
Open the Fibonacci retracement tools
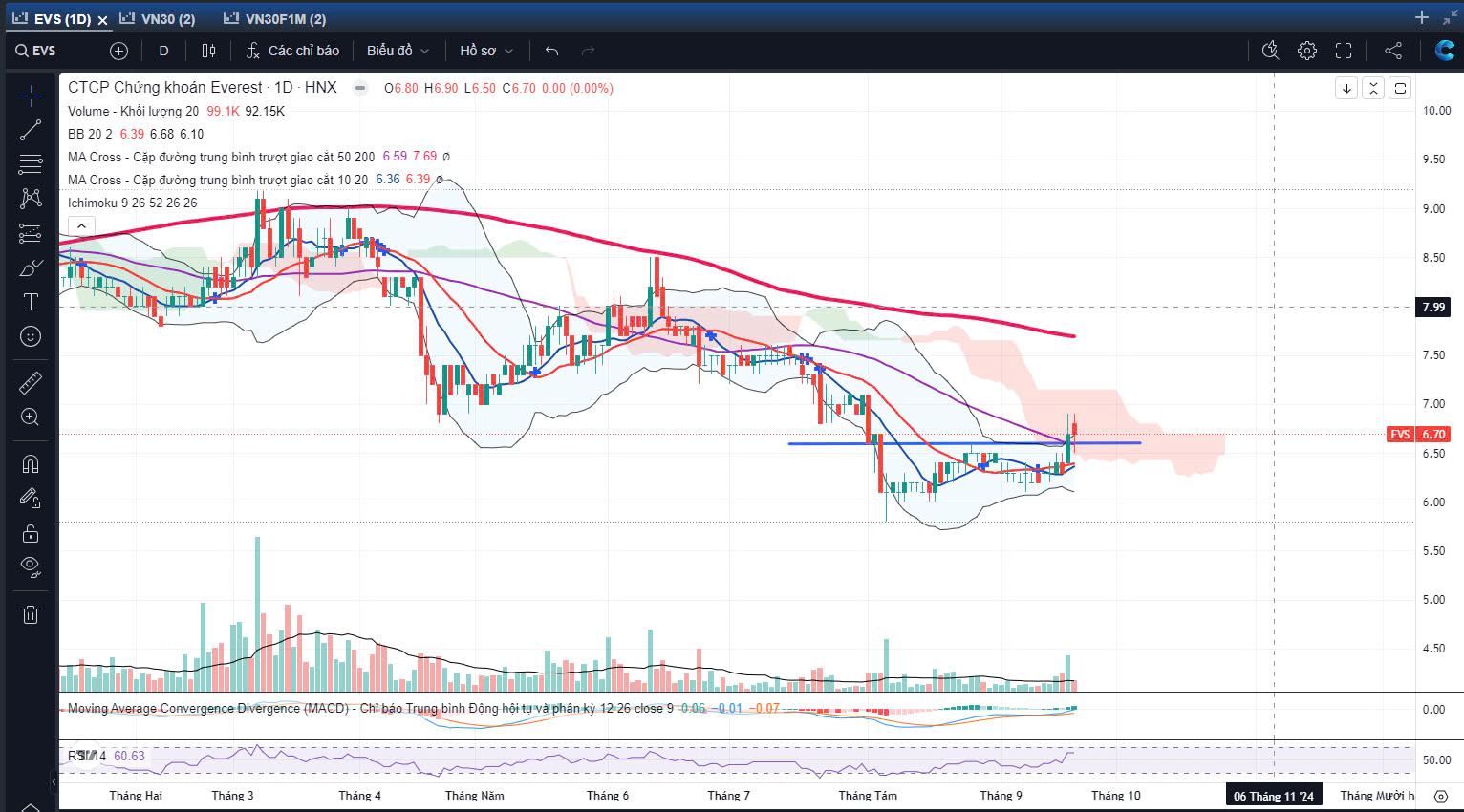click(31, 164)
